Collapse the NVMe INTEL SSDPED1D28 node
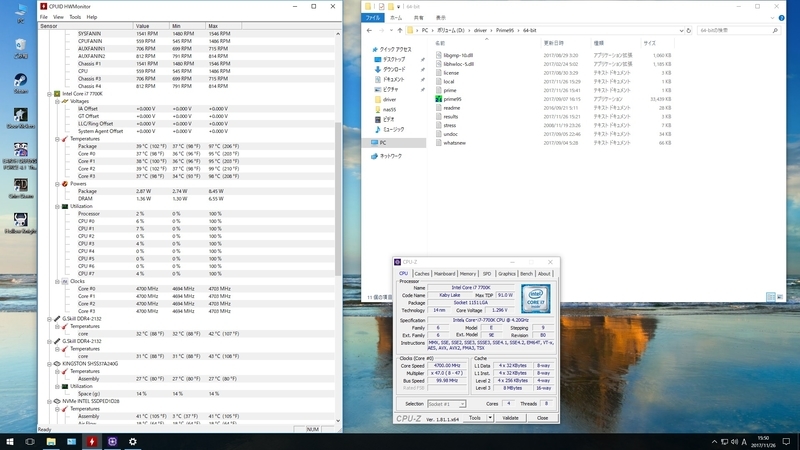The width and height of the screenshot is (800, 450). click(49, 401)
